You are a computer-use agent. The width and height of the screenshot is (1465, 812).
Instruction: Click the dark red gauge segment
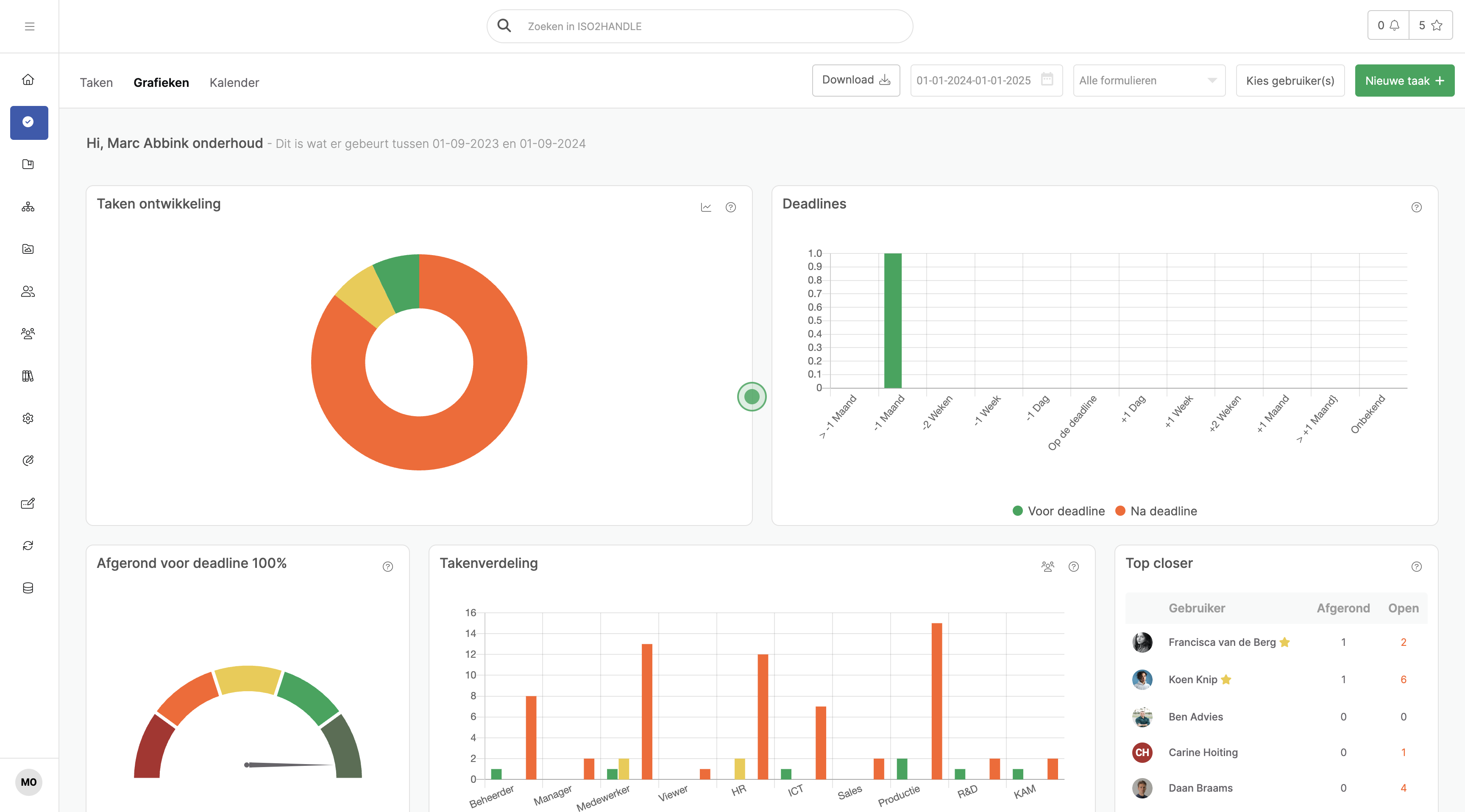point(153,748)
